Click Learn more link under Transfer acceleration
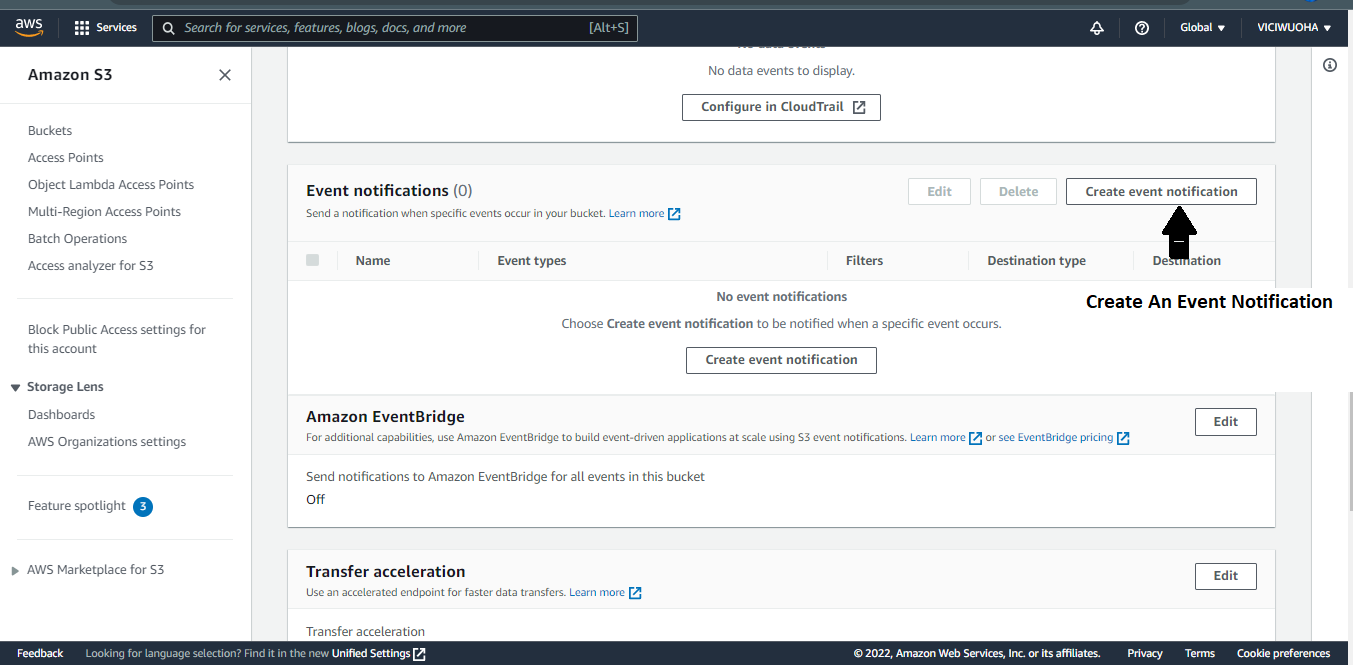Viewport: 1353px width, 665px height. pyautogui.click(x=597, y=593)
